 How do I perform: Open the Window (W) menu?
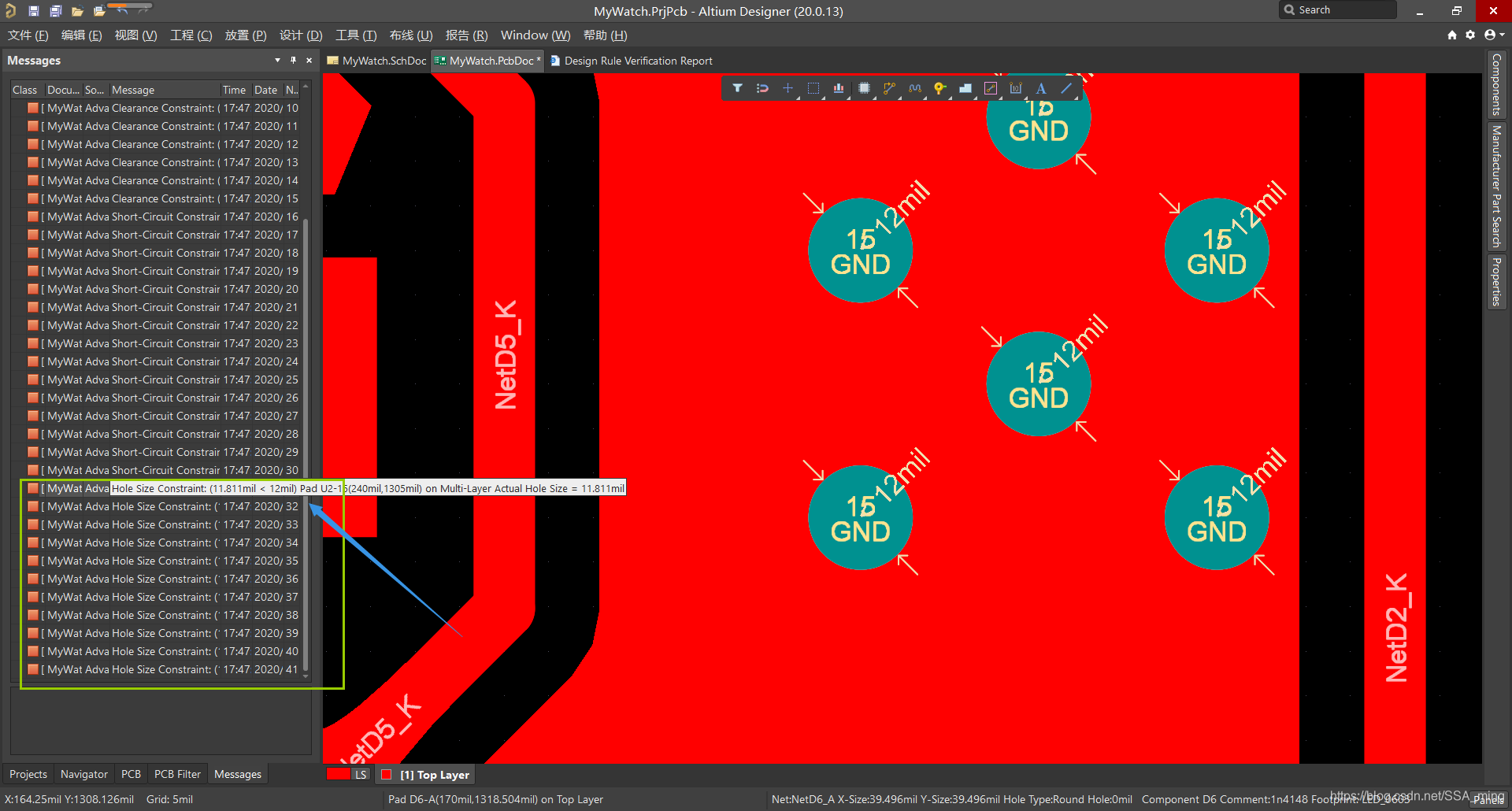point(535,35)
